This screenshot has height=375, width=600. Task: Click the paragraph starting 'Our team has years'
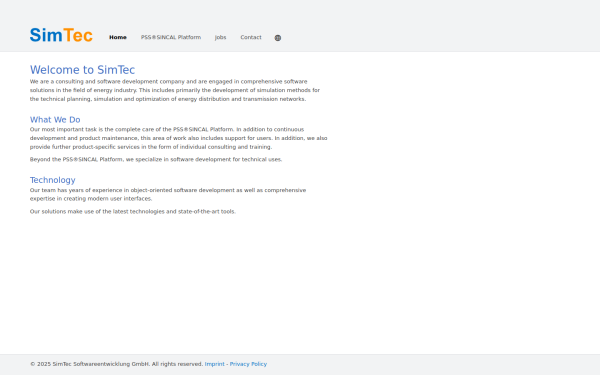point(168,194)
